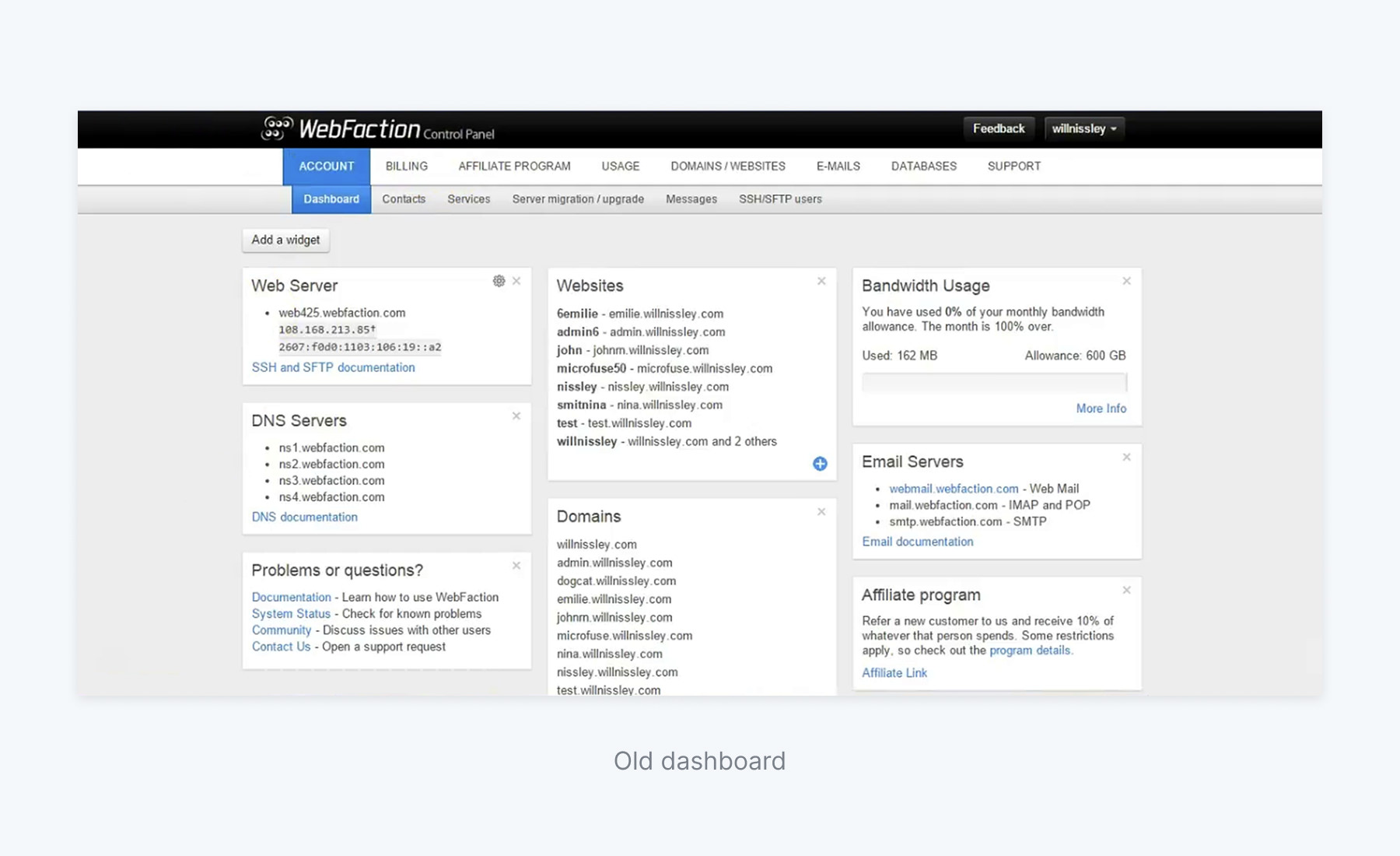1400x856 pixels.
Task: Open SSH and SFTP documentation link
Action: (333, 367)
